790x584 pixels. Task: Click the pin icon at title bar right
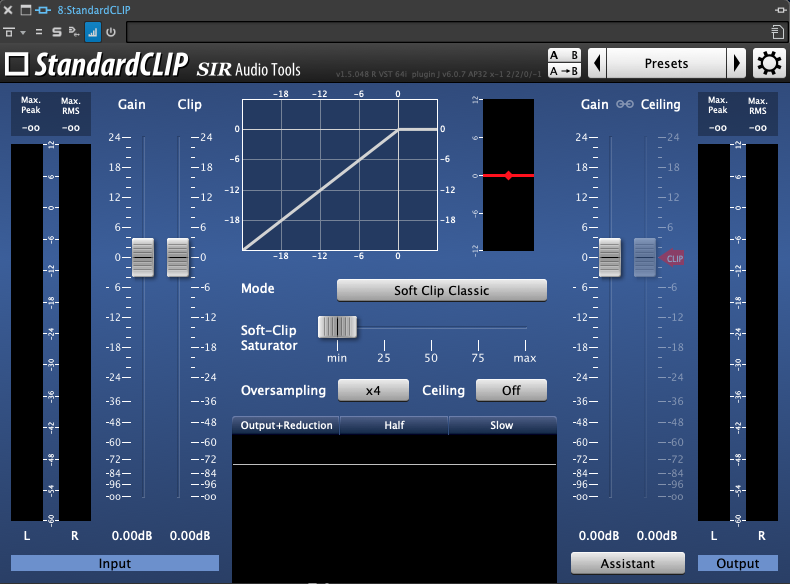tap(780, 10)
